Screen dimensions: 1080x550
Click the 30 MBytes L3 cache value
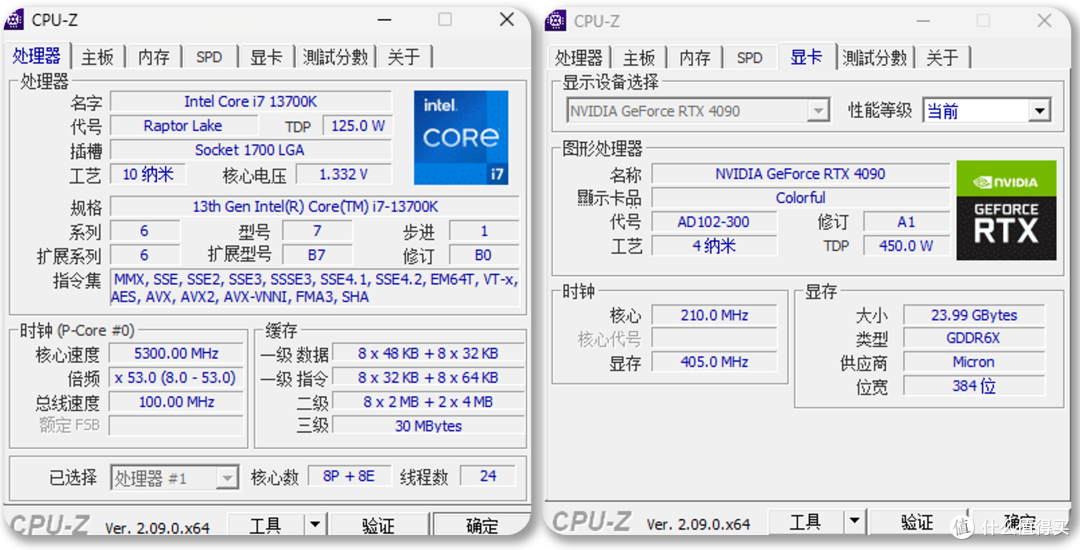point(428,426)
